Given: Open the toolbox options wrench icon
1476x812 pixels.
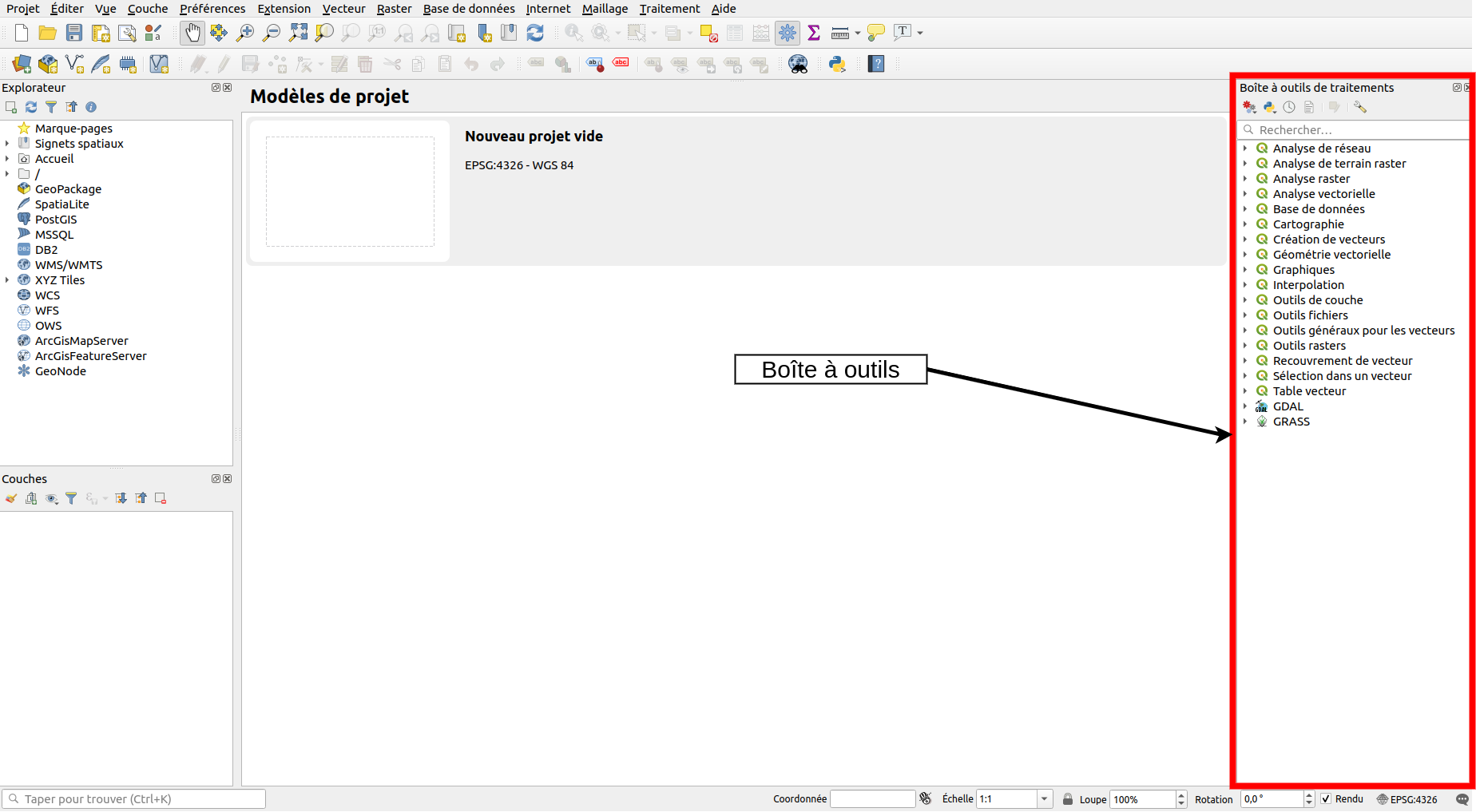Looking at the screenshot, I should click(x=1360, y=107).
